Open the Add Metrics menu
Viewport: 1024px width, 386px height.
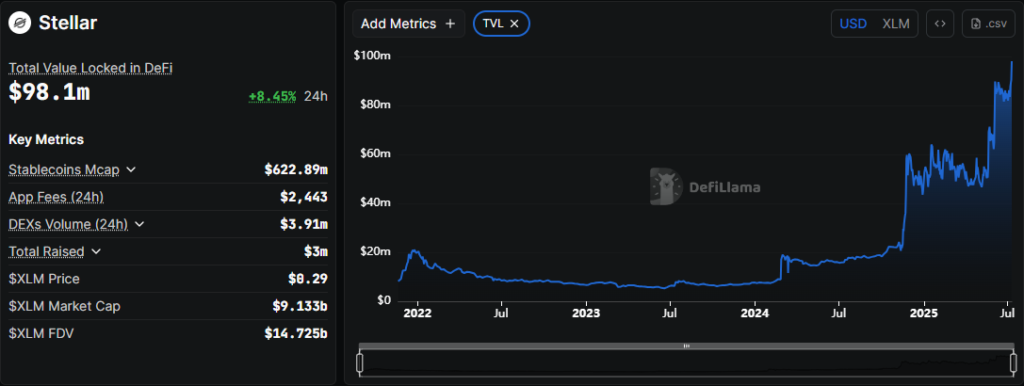pos(409,24)
